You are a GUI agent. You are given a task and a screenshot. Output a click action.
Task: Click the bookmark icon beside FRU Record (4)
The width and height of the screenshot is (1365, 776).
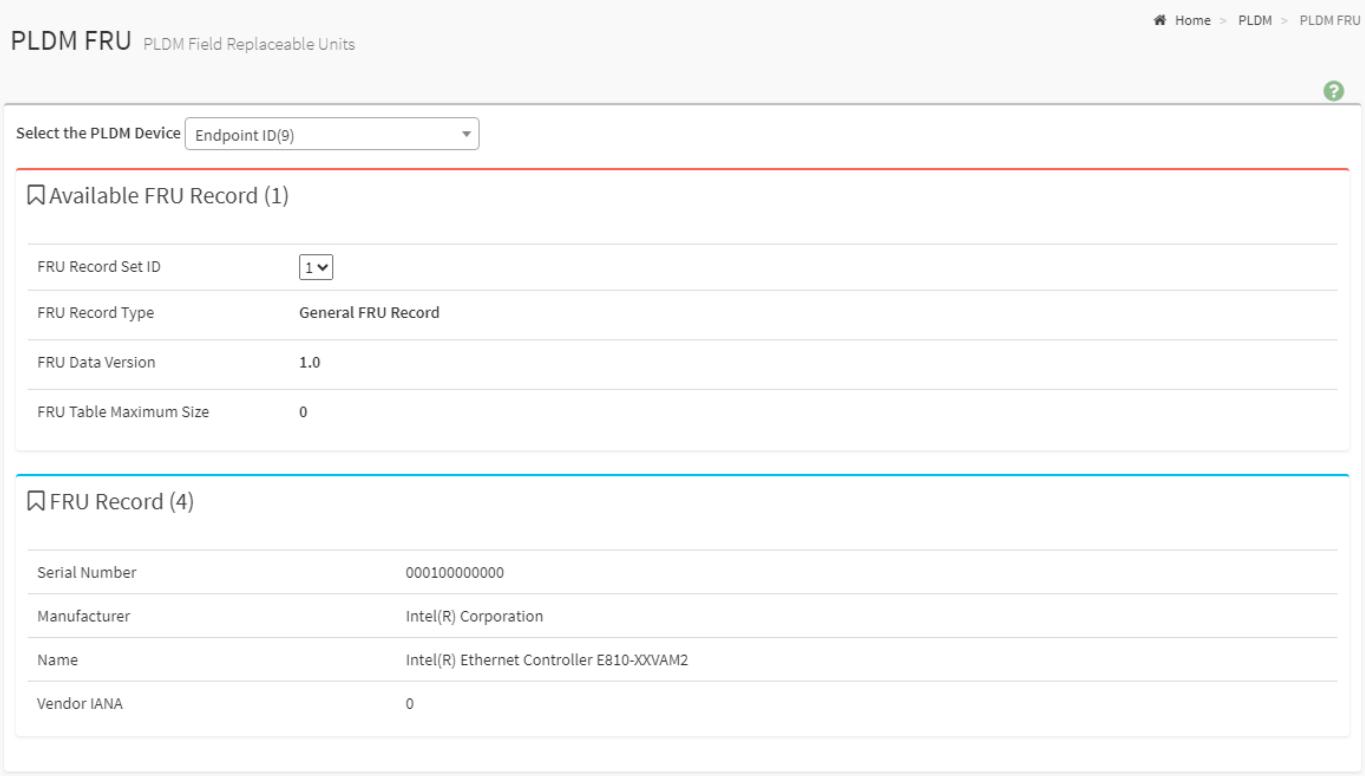tap(35, 502)
